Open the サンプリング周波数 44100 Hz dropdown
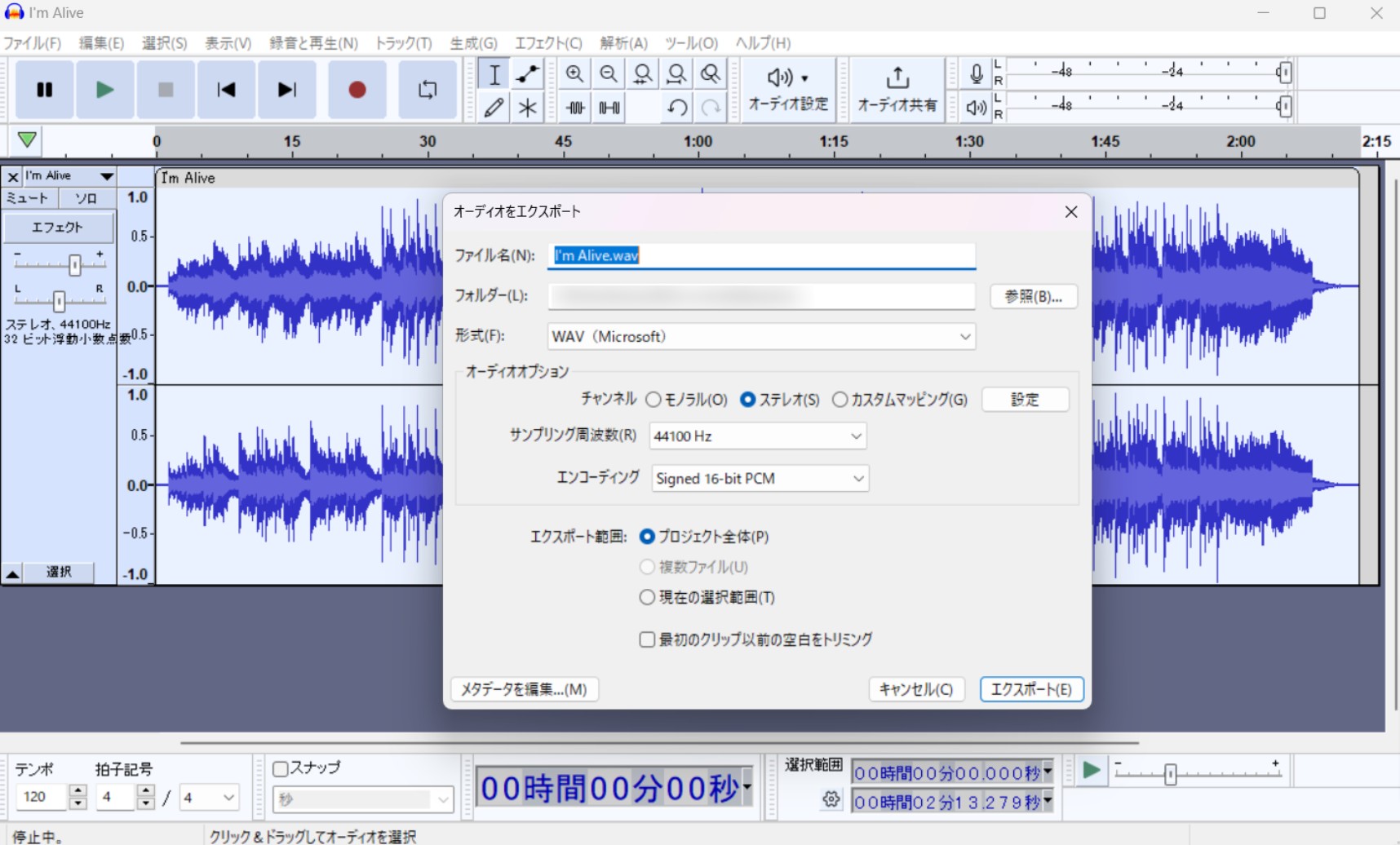The height and width of the screenshot is (845, 1400). [x=758, y=436]
